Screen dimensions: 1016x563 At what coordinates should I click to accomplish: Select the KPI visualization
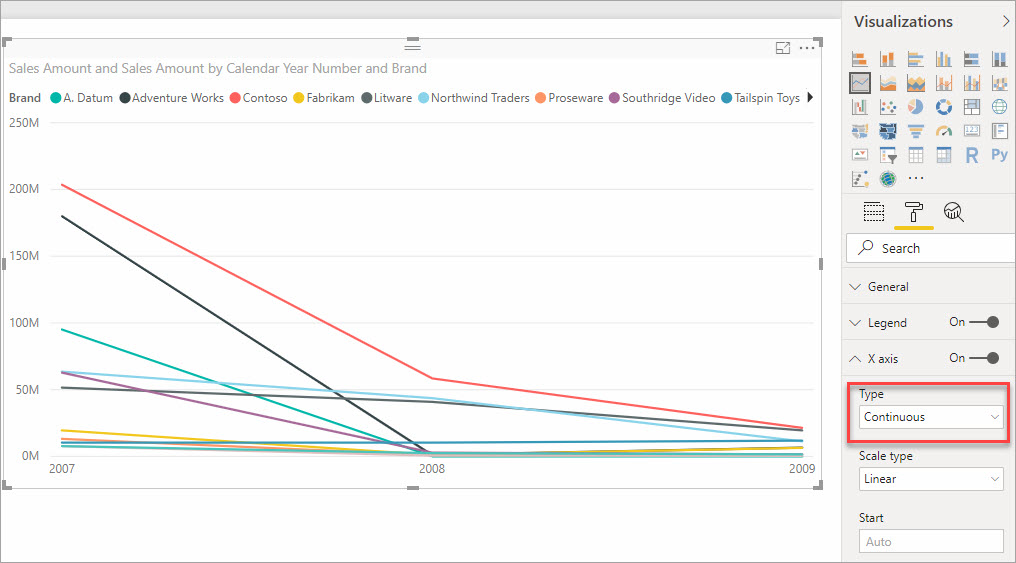tap(860, 155)
